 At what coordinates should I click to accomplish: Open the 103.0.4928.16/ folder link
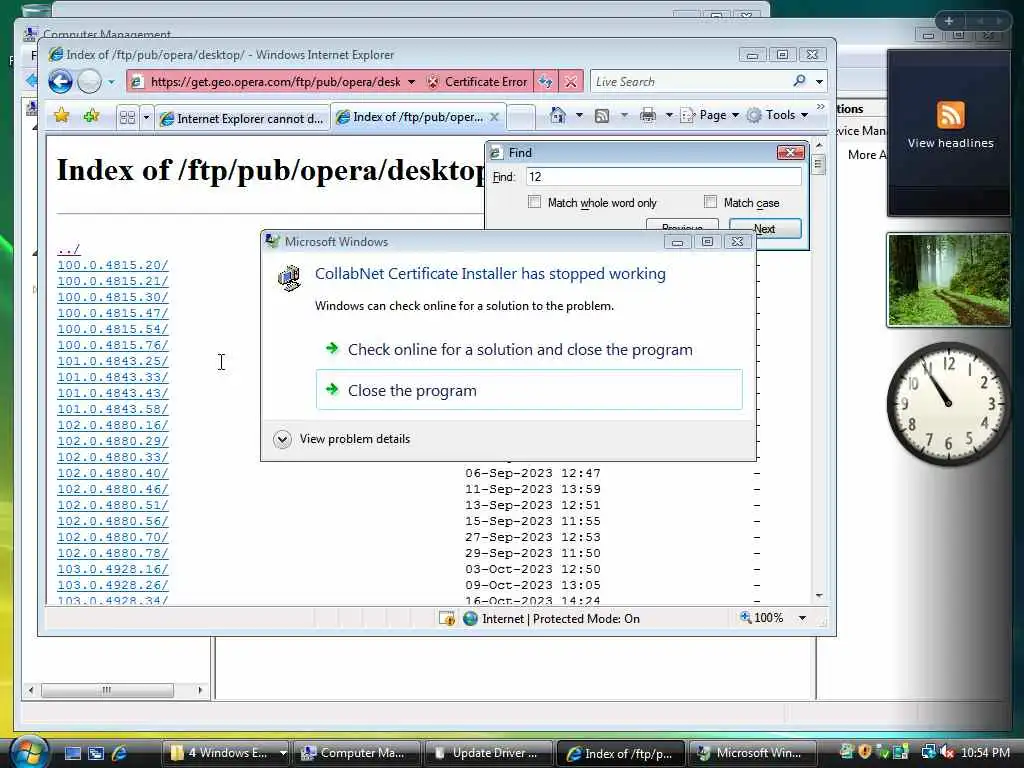(x=112, y=569)
